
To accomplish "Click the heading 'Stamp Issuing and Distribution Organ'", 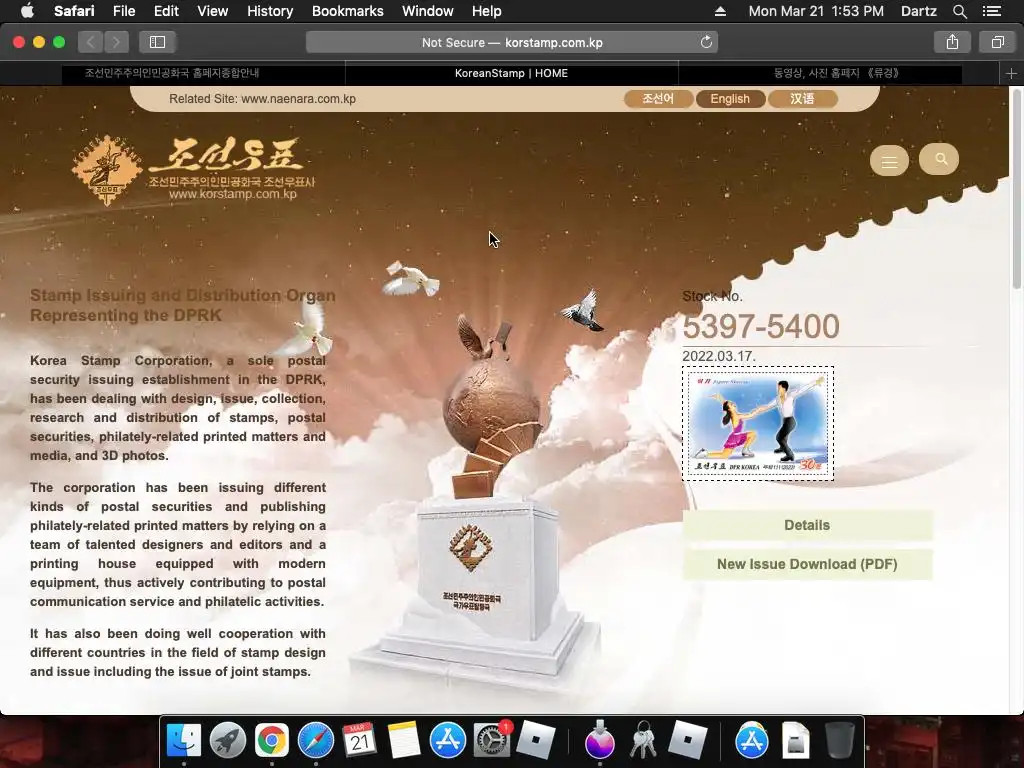I will tap(183, 295).
